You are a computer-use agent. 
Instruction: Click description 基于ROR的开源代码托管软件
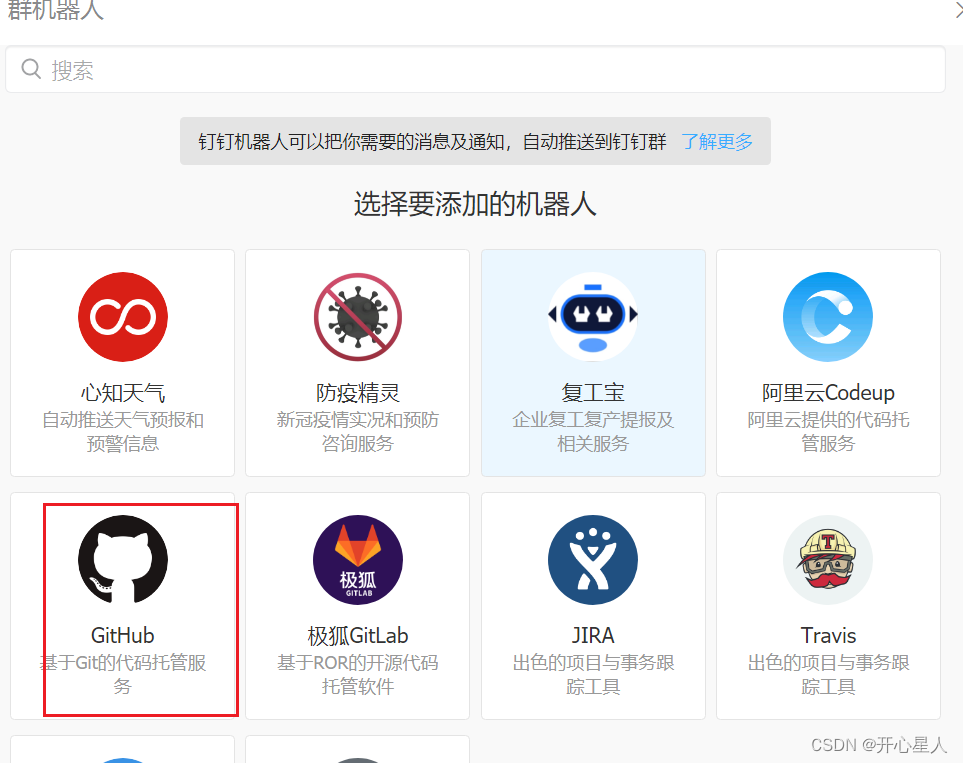pos(358,674)
